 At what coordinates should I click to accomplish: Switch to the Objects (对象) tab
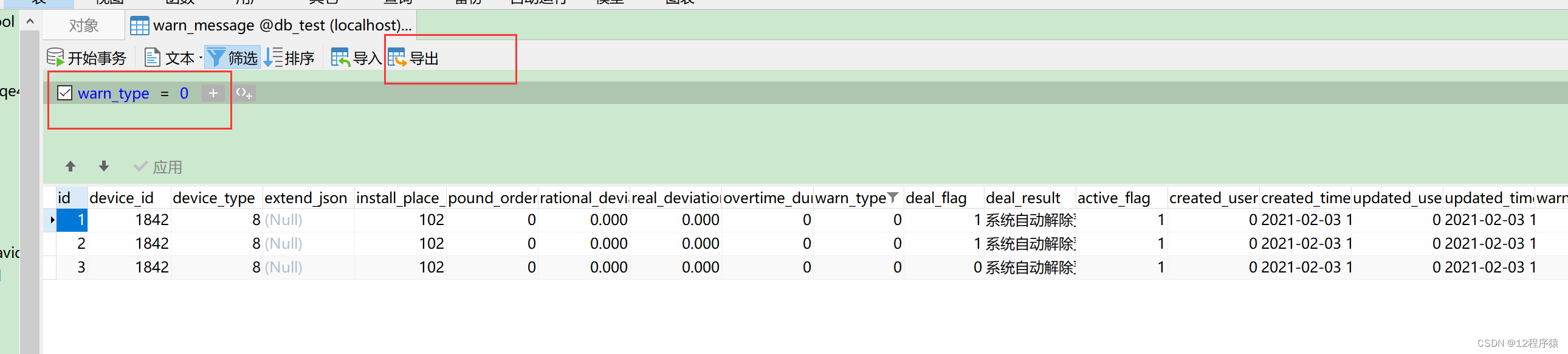(84, 26)
